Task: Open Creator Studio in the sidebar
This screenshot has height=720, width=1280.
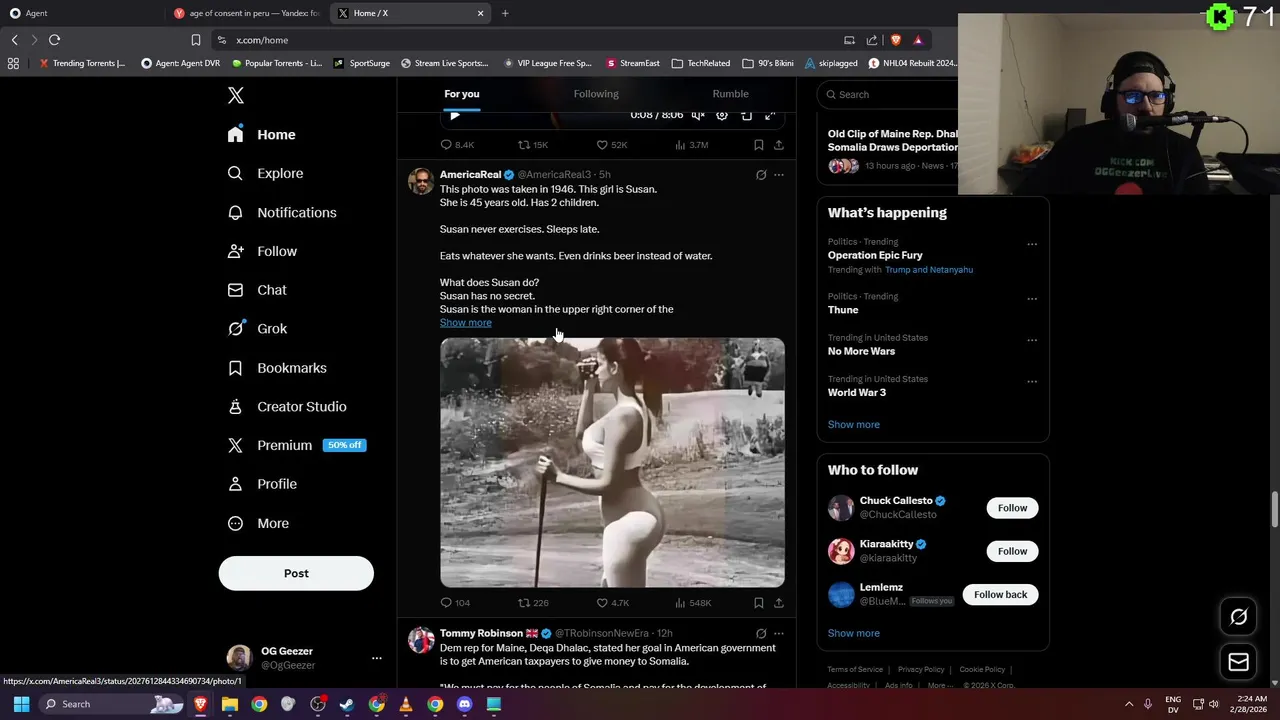Action: 287,407
